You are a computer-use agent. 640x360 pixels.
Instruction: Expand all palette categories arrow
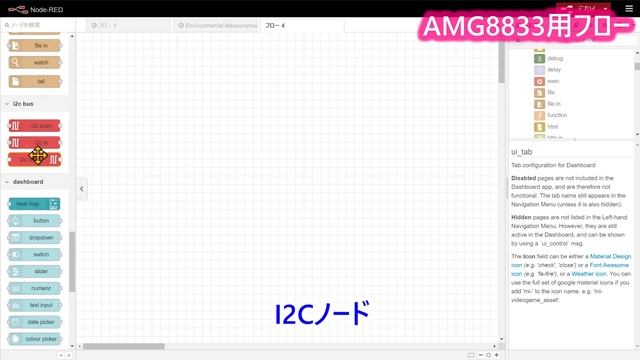click(x=69, y=355)
